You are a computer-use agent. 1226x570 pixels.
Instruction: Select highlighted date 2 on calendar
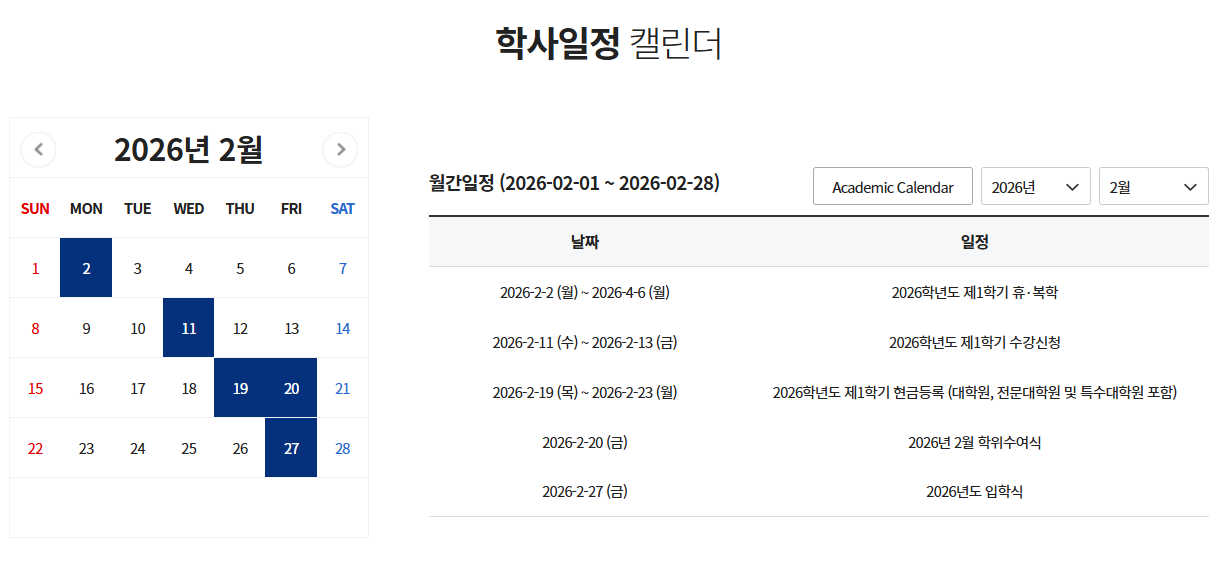point(86,268)
